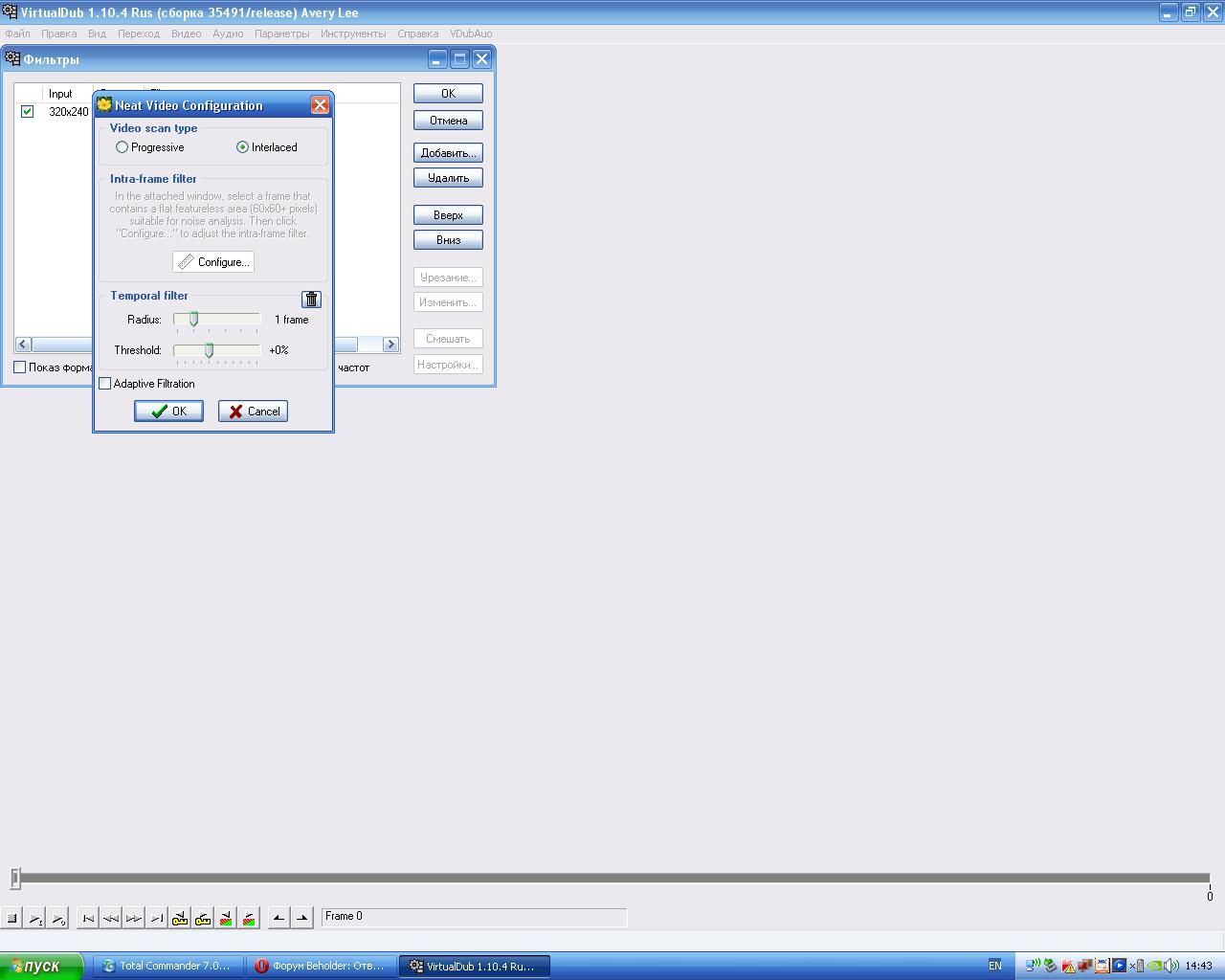Click the filter list's right scroll arrow
Image resolution: width=1225 pixels, height=980 pixels.
(x=390, y=345)
